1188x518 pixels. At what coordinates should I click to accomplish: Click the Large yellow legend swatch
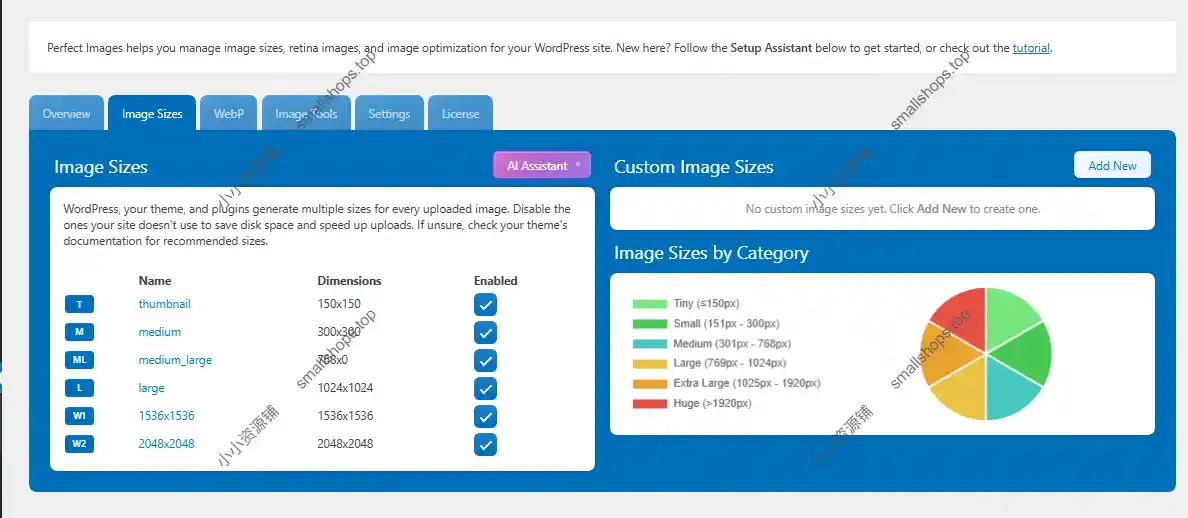pyautogui.click(x=649, y=364)
